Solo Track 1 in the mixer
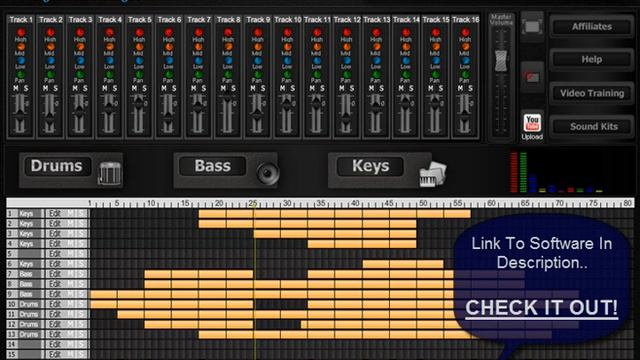This screenshot has height=360, width=640. pyautogui.click(x=26, y=88)
